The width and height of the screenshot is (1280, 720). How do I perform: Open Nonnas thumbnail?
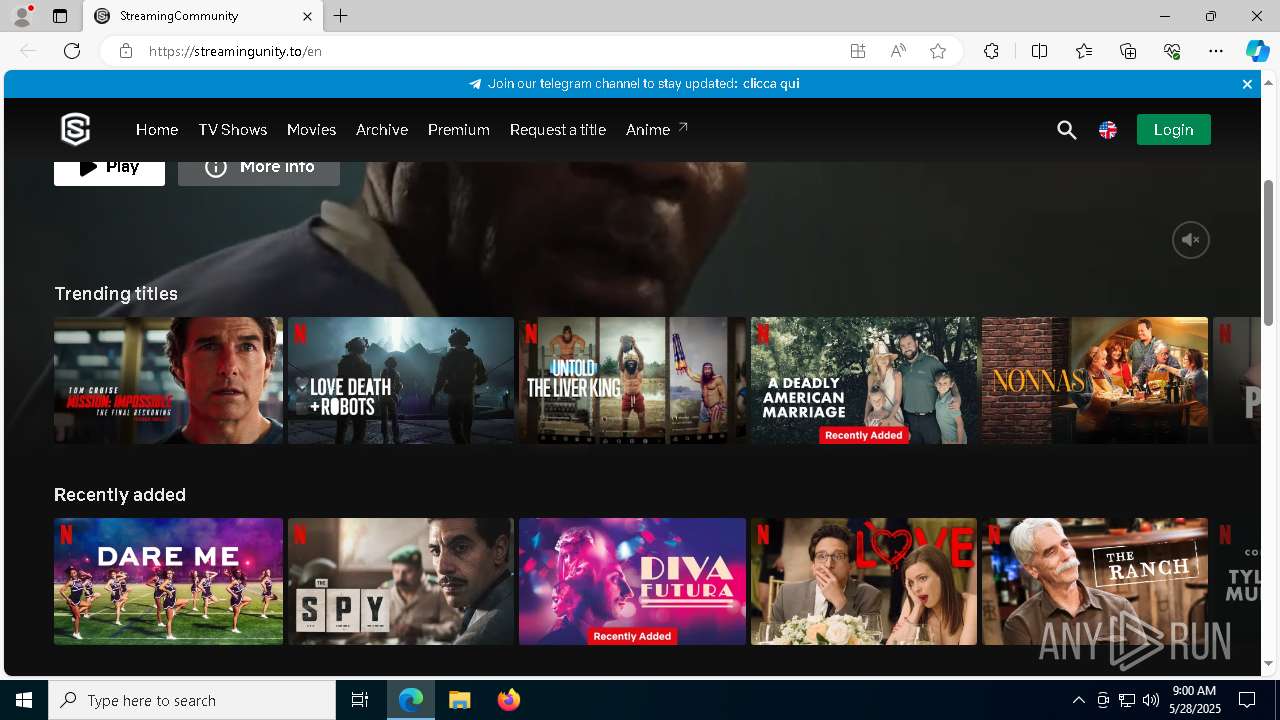point(1095,380)
